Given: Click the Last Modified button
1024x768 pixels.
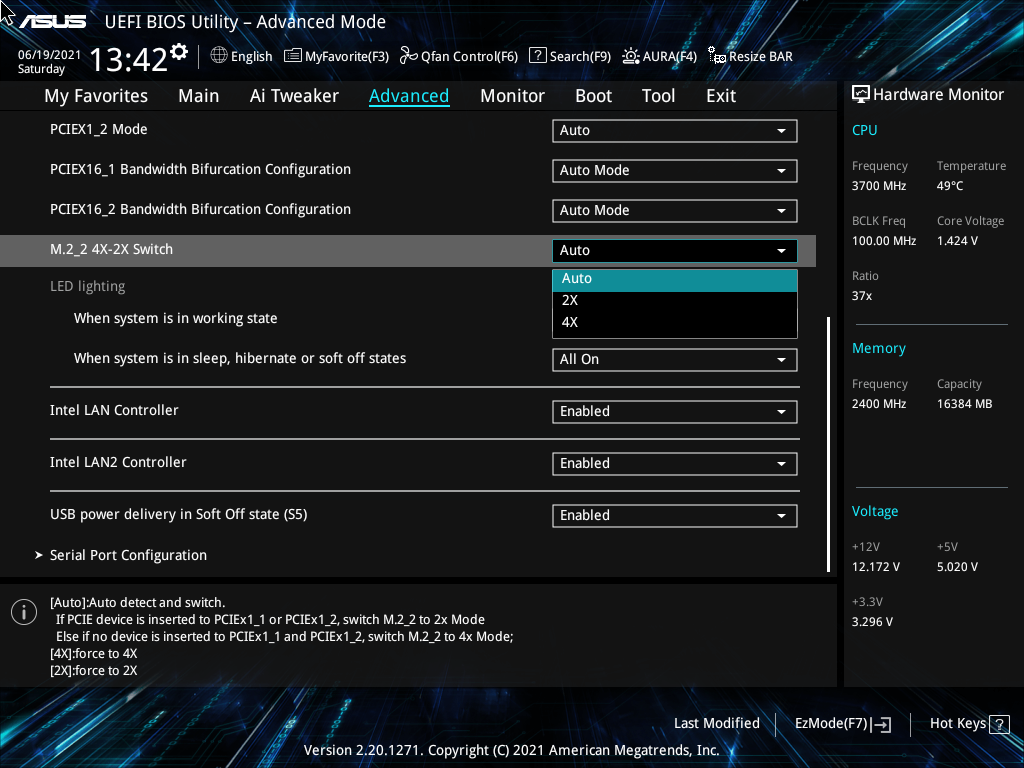Looking at the screenshot, I should point(716,723).
